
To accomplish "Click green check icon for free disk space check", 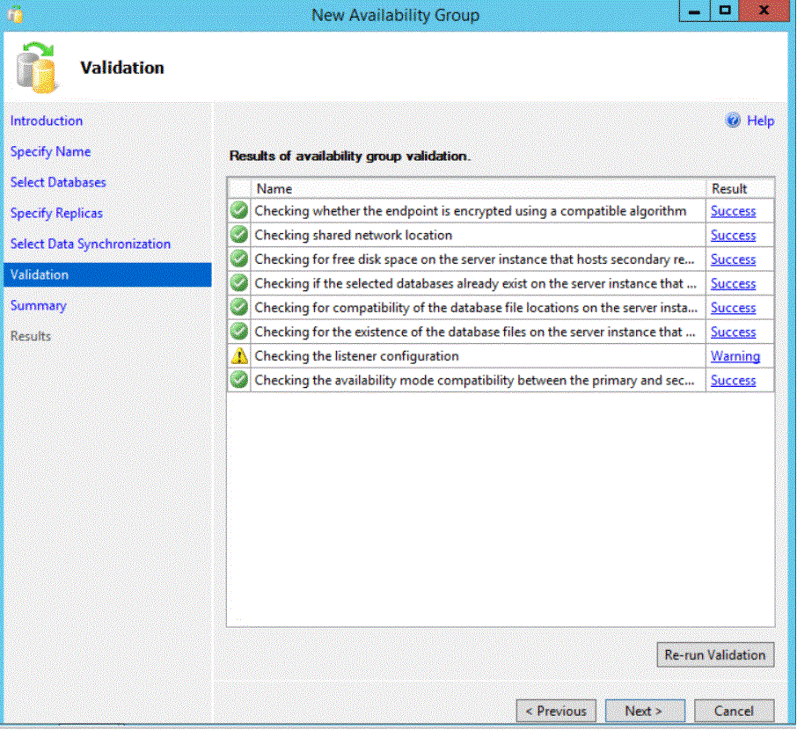I will click(239, 259).
